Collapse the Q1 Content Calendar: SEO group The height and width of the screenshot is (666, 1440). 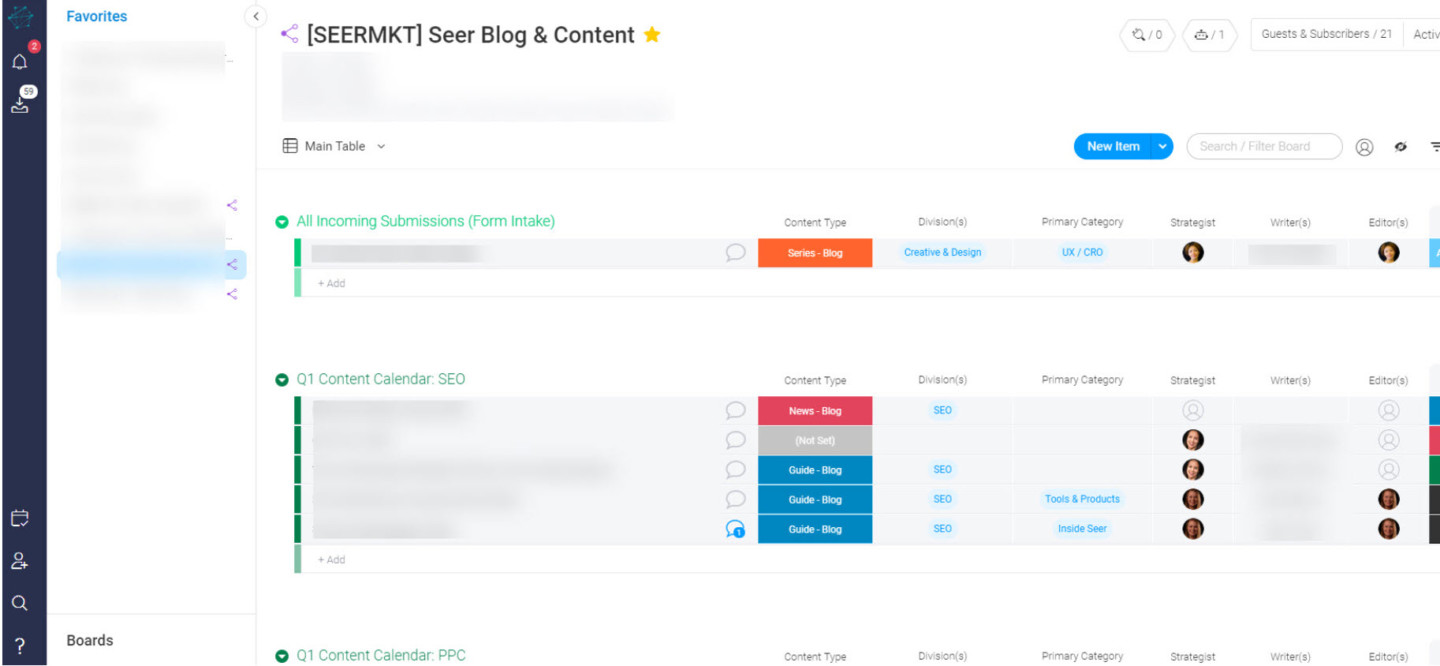pyautogui.click(x=282, y=380)
